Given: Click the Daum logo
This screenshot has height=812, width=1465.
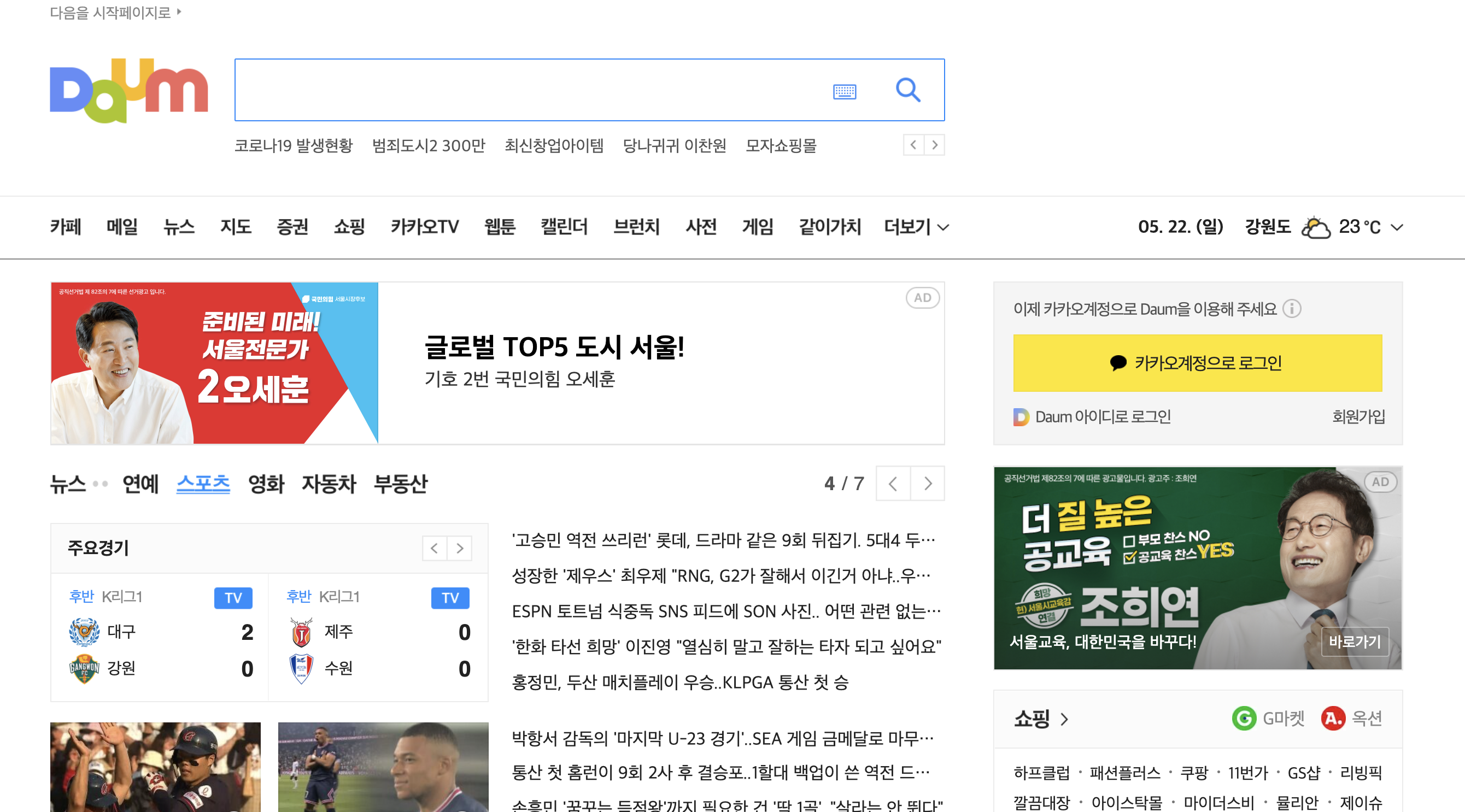Looking at the screenshot, I should 129,90.
